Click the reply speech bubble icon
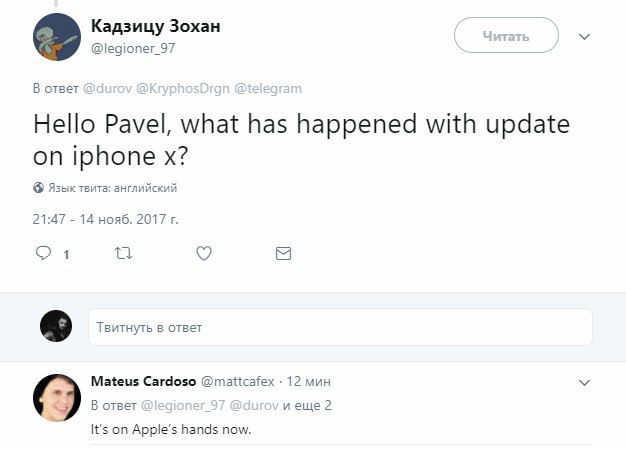Viewport: 626px width, 449px height. tap(43, 254)
